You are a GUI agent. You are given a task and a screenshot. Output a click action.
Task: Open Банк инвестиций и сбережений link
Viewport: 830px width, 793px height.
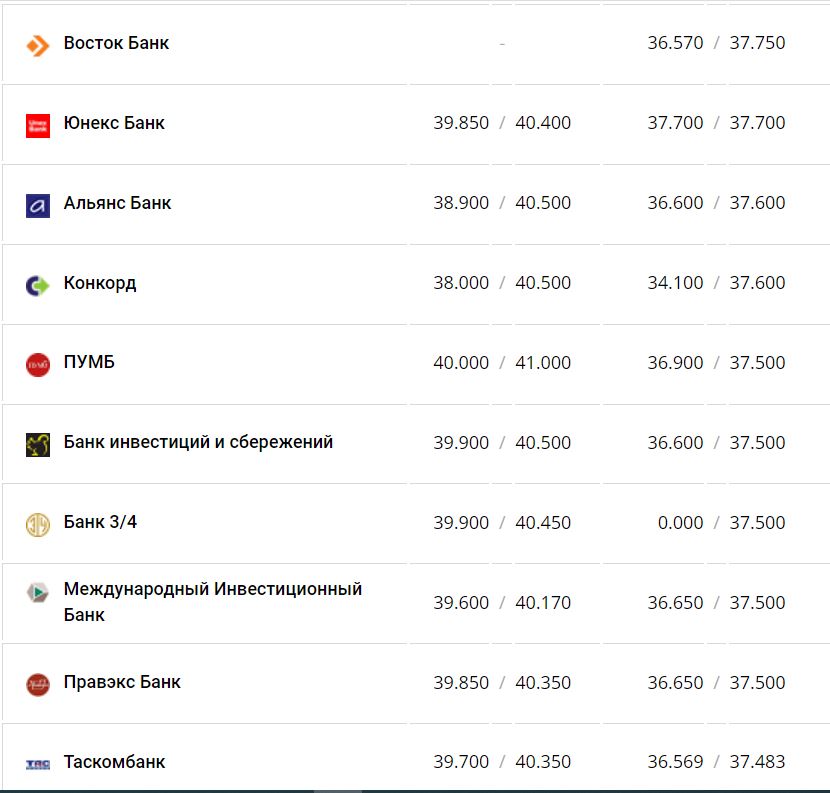pyautogui.click(x=198, y=442)
